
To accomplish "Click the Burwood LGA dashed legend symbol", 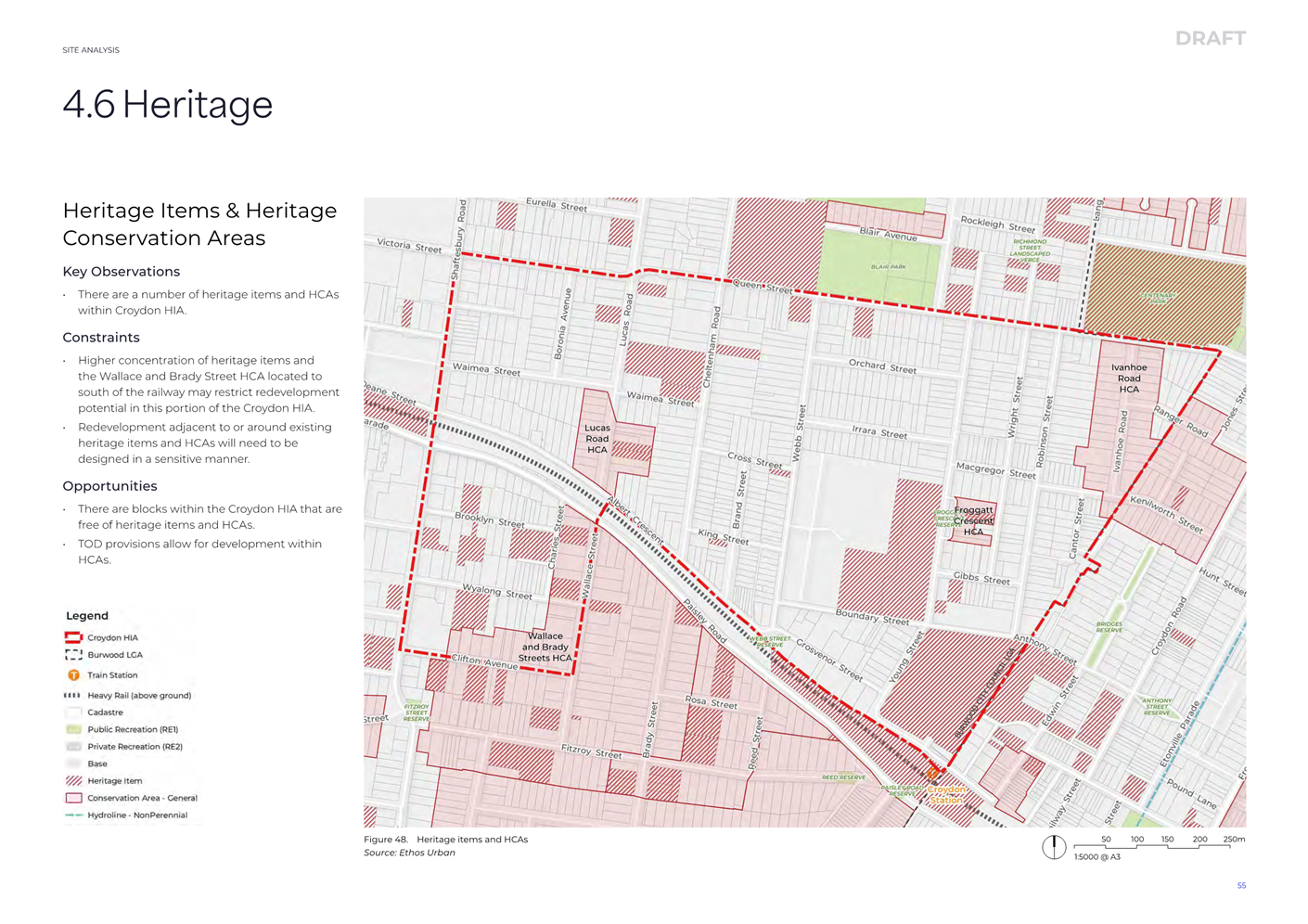I will [x=73, y=655].
